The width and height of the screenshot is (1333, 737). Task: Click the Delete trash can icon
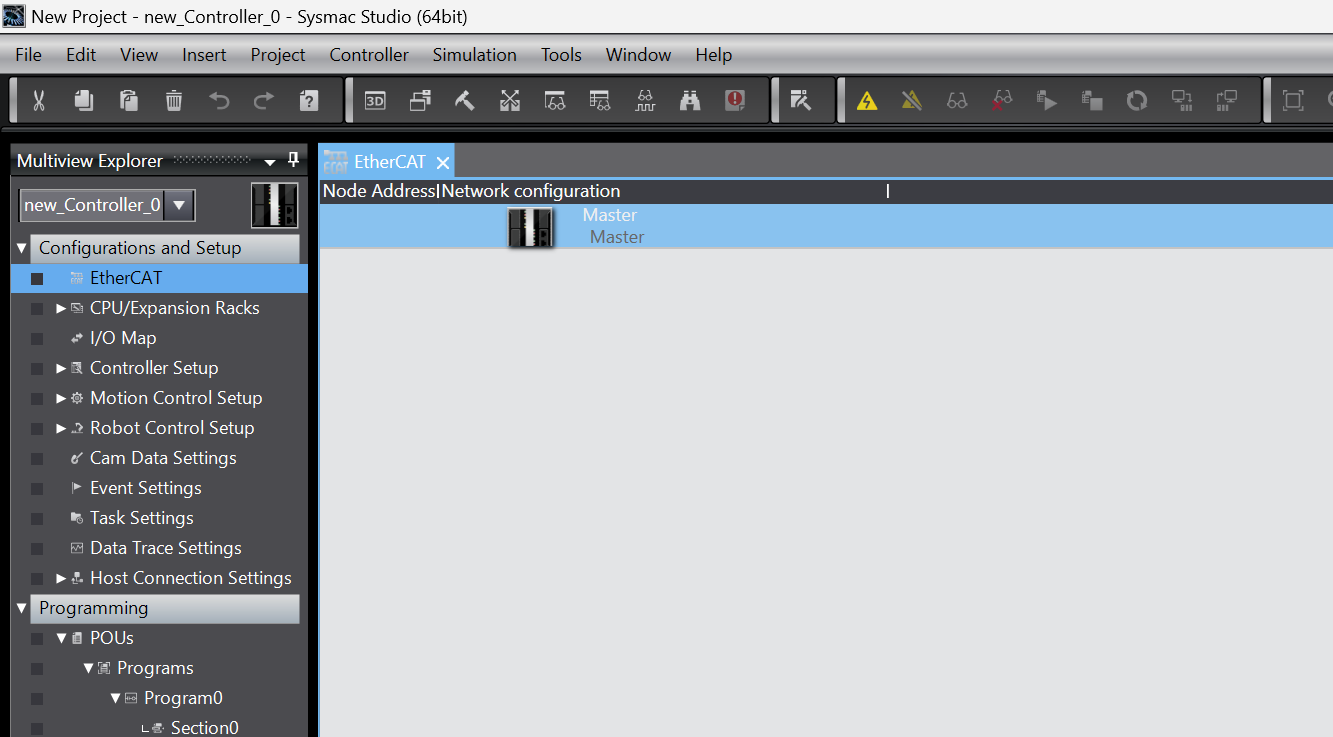pos(174,100)
